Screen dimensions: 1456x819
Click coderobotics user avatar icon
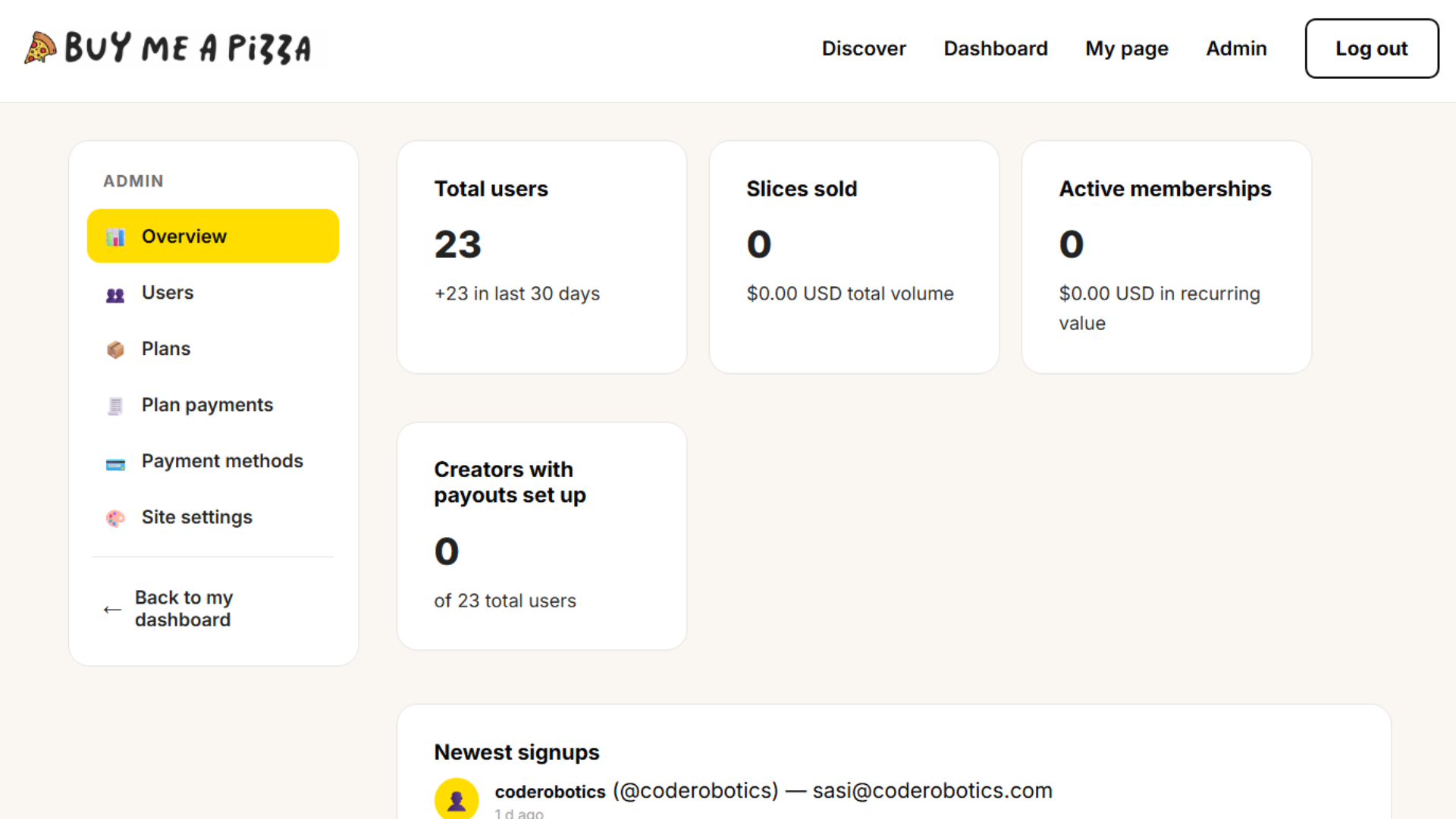tap(457, 799)
